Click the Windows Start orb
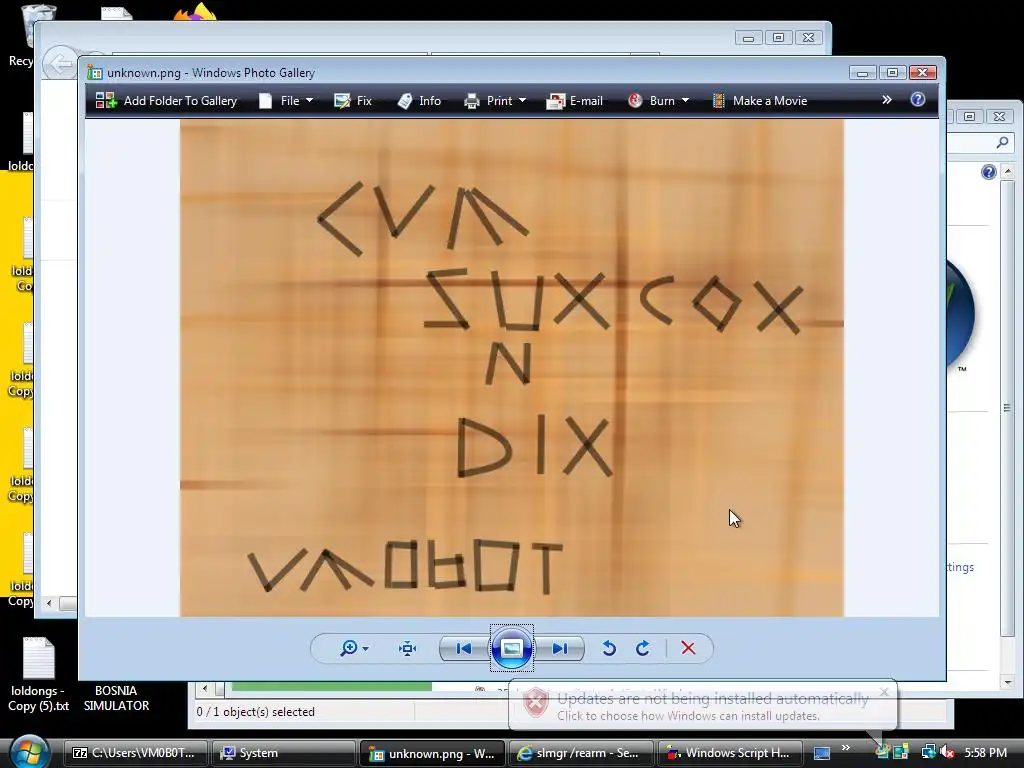 tap(29, 752)
